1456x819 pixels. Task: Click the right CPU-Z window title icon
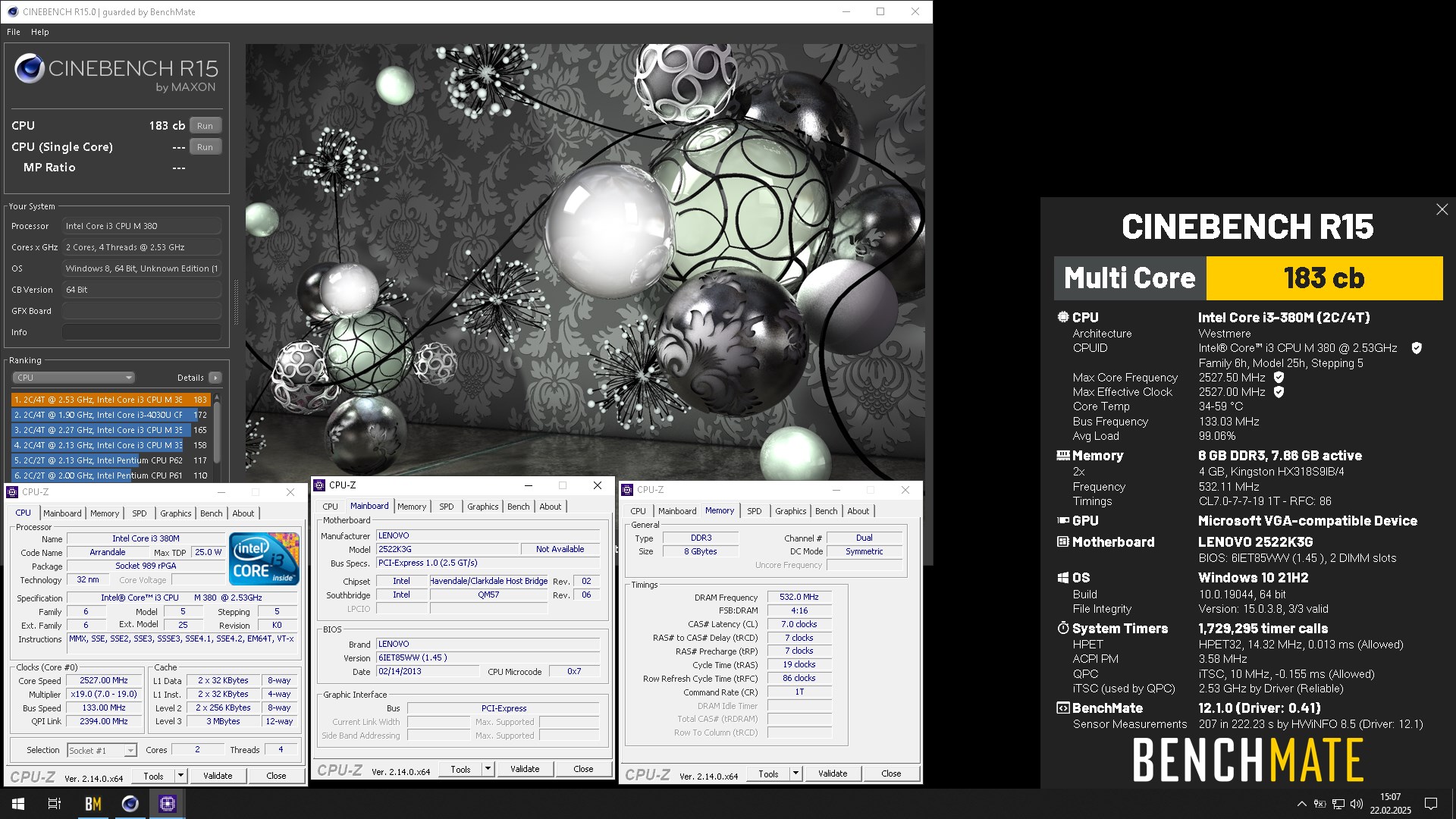click(x=627, y=490)
